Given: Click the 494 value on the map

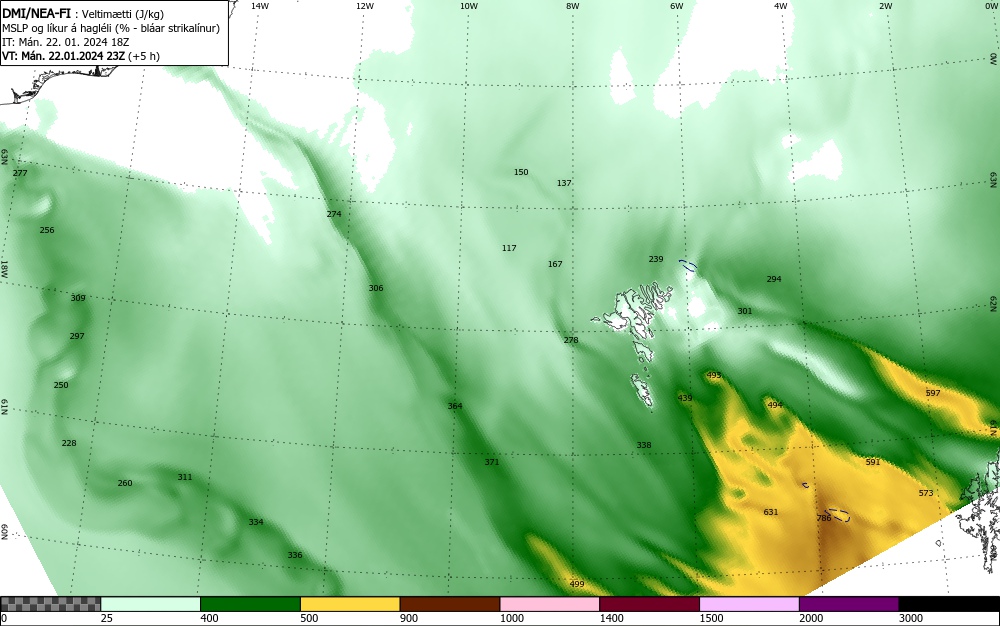Looking at the screenshot, I should 774,405.
